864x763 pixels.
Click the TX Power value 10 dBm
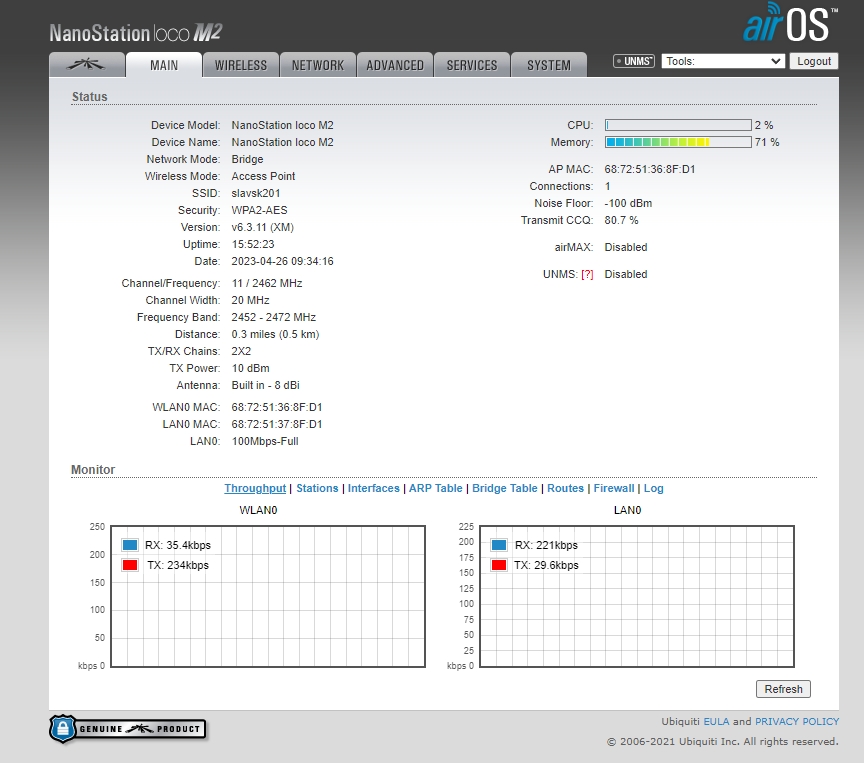(x=251, y=368)
